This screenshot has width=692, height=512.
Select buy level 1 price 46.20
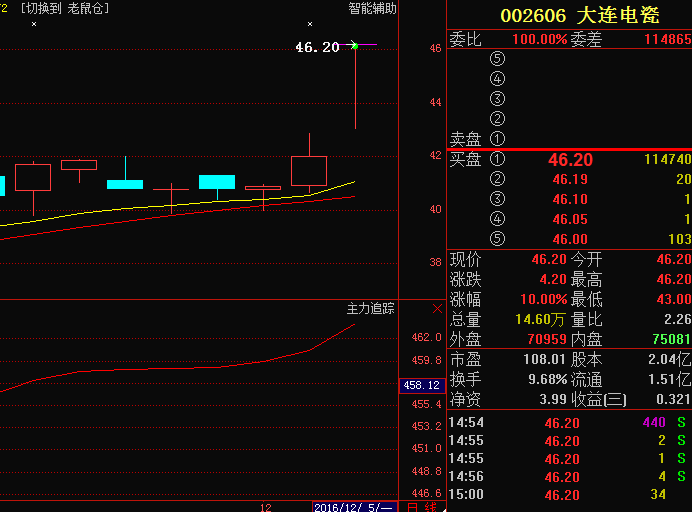pos(570,160)
